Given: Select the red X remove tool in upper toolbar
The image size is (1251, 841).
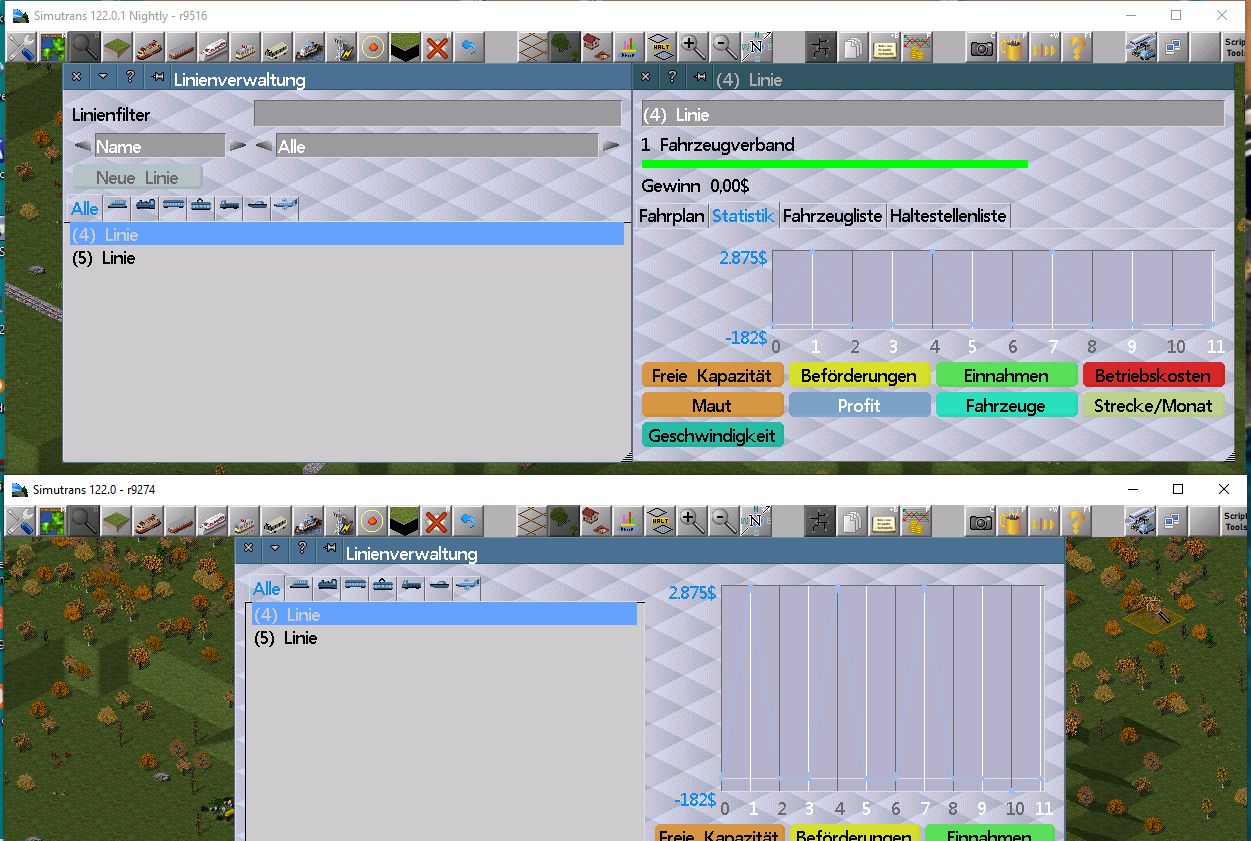Looking at the screenshot, I should point(436,46).
